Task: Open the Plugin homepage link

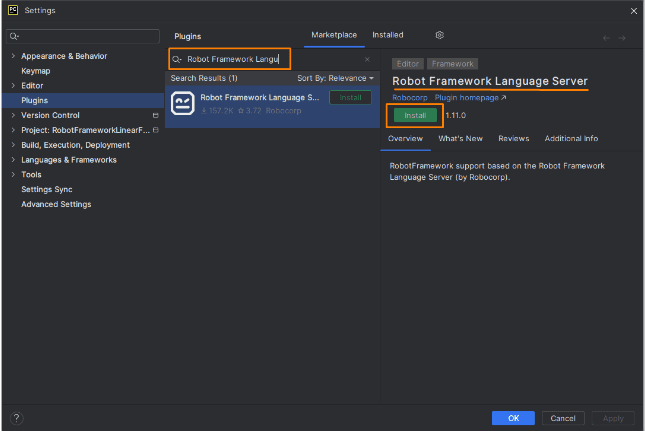Action: click(470, 98)
